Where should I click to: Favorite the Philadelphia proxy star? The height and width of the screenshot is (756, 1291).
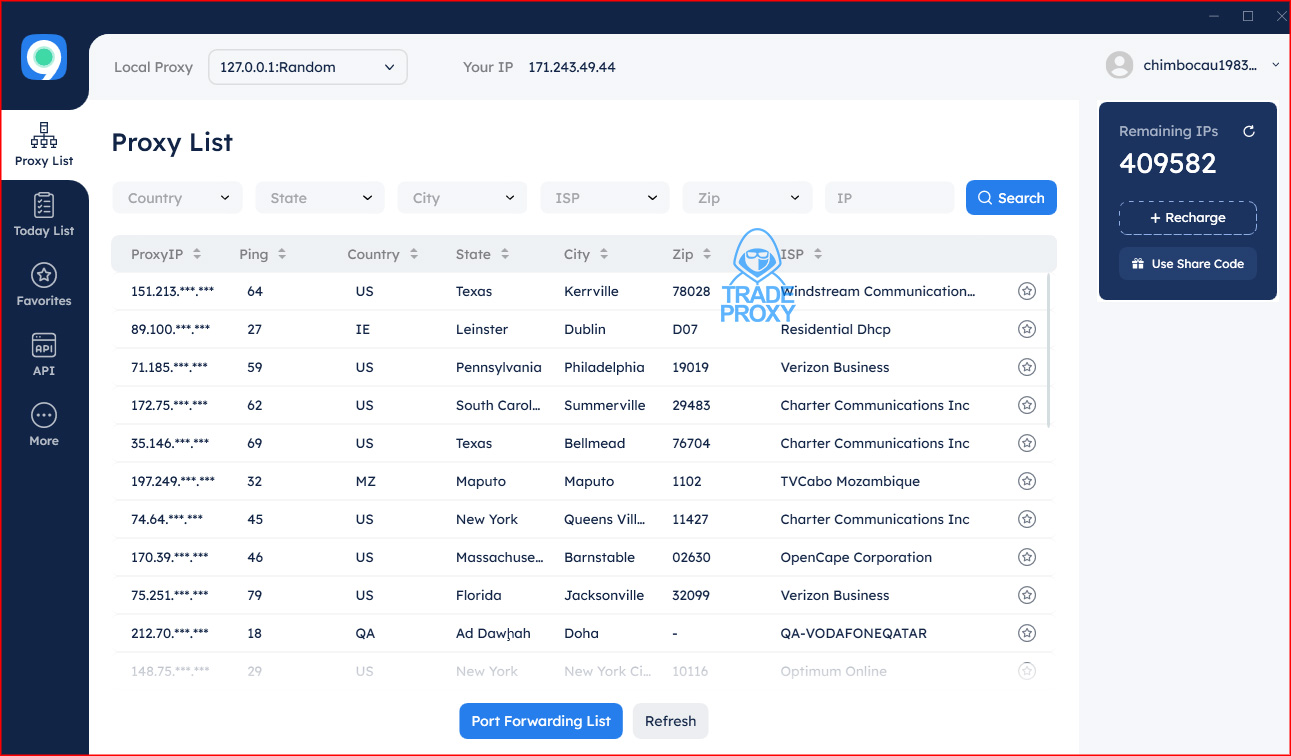click(1026, 367)
